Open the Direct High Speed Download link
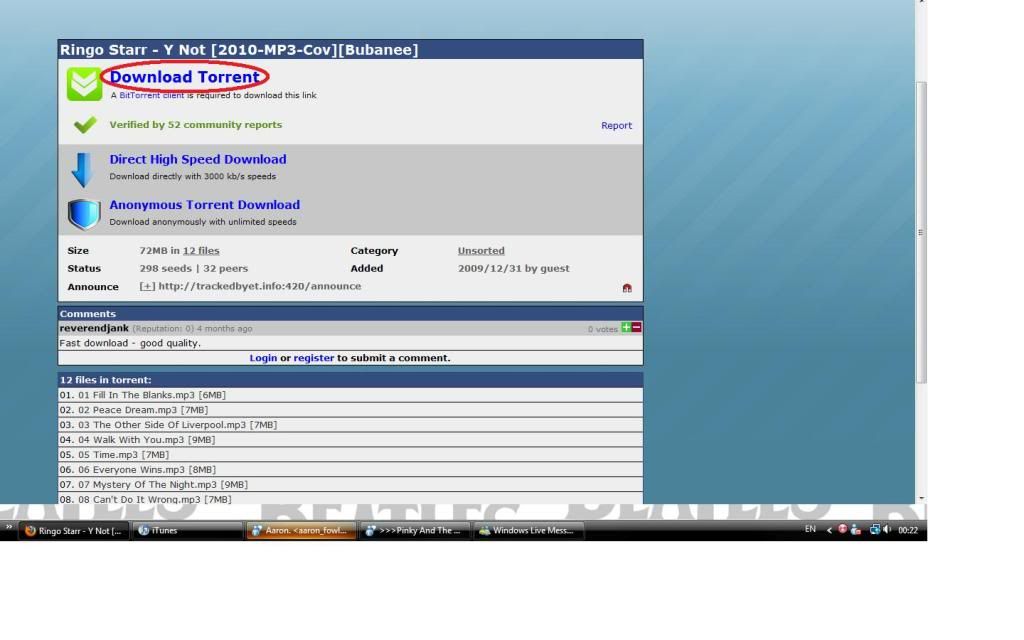 click(x=198, y=159)
